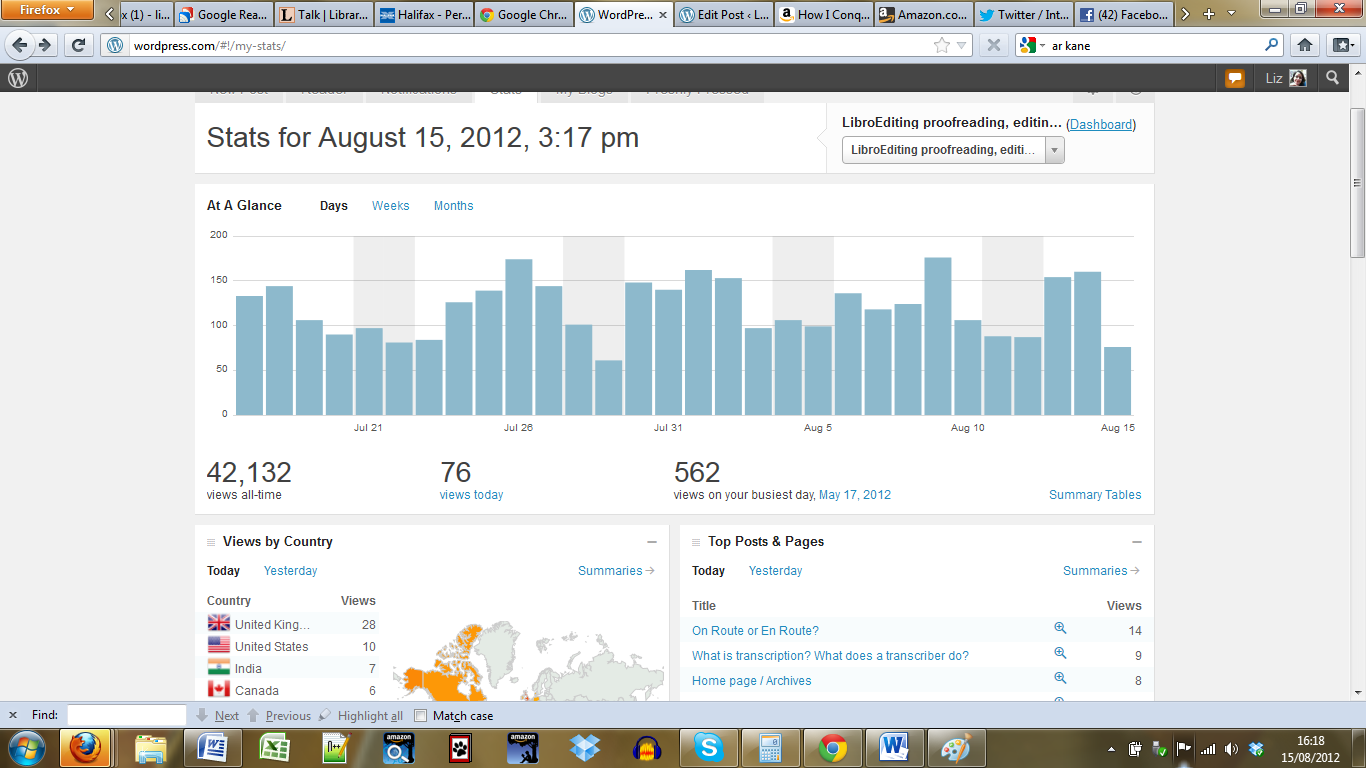Click the Find bar text field
Image resolution: width=1366 pixels, height=768 pixels.
click(x=126, y=716)
